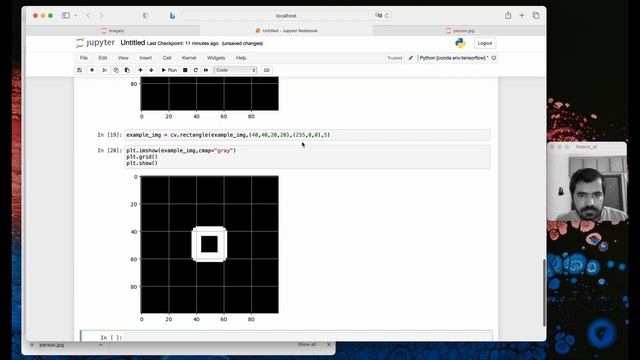Click the Python conda env kernel name
This screenshot has height=360, width=640.
point(453,58)
